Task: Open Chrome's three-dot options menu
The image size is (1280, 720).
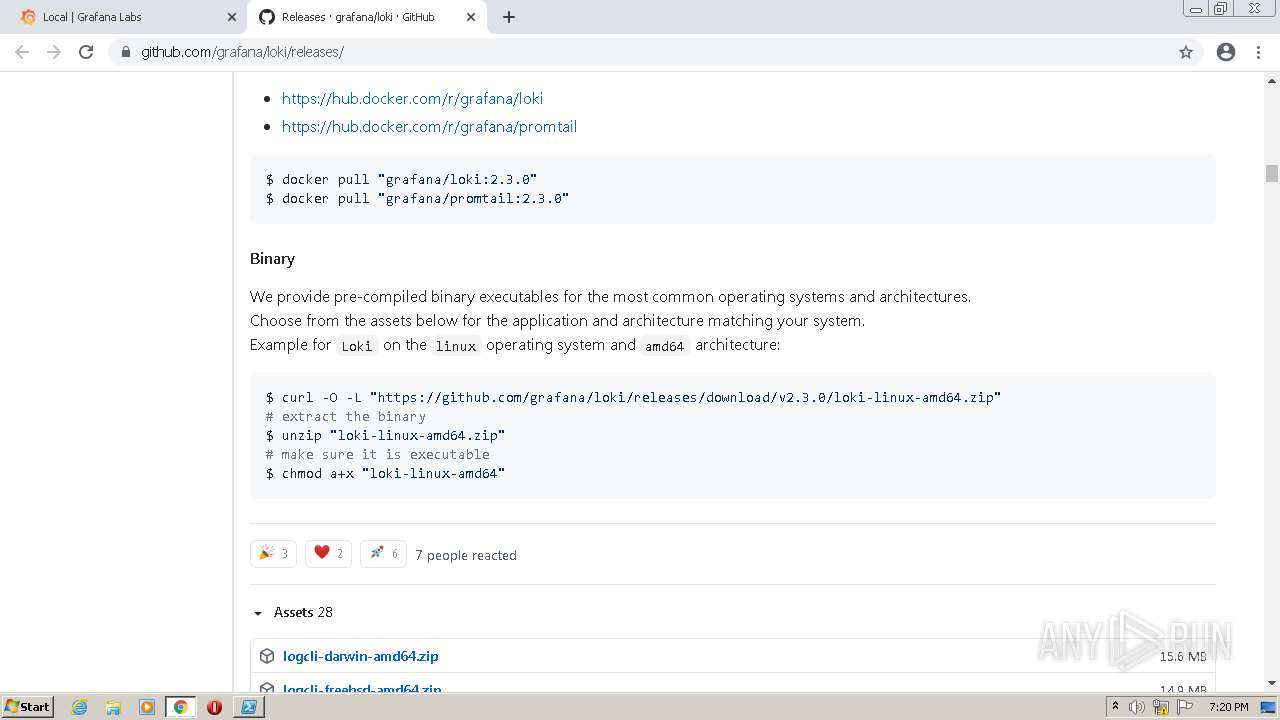Action: pyautogui.click(x=1258, y=52)
